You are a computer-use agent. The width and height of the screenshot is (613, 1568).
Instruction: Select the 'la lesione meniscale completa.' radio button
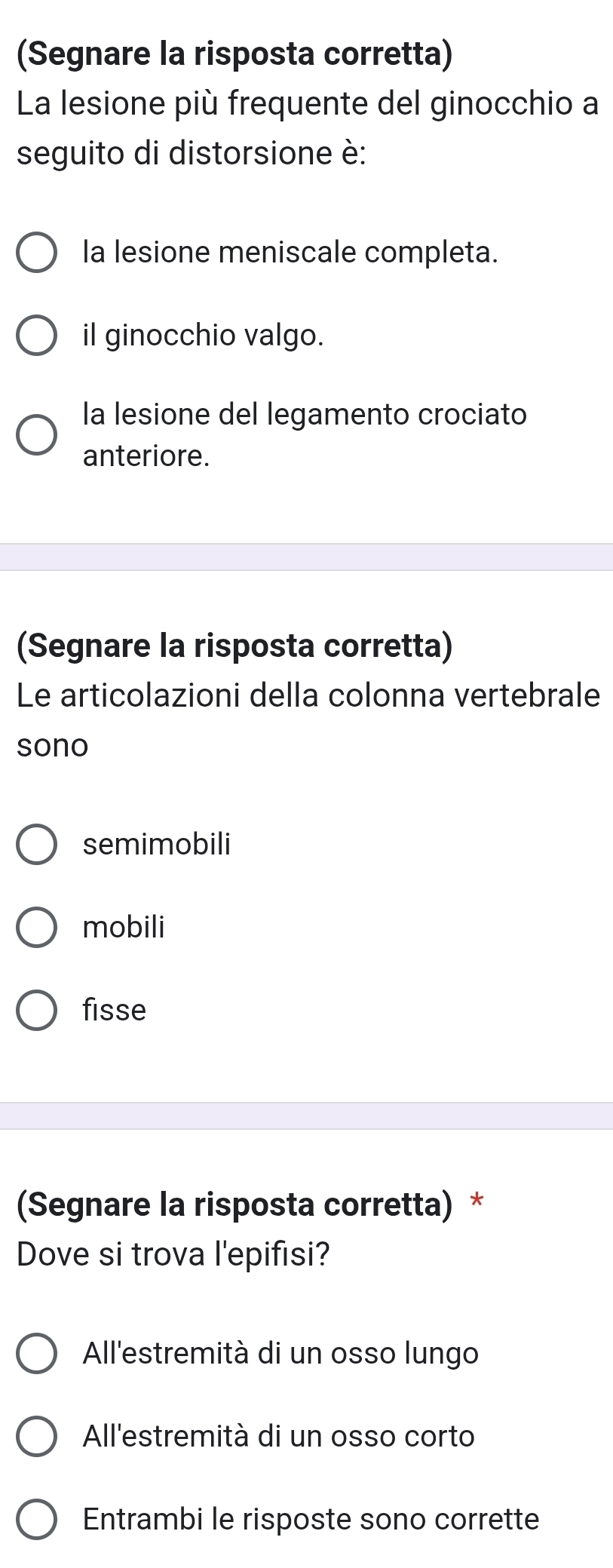point(36,253)
